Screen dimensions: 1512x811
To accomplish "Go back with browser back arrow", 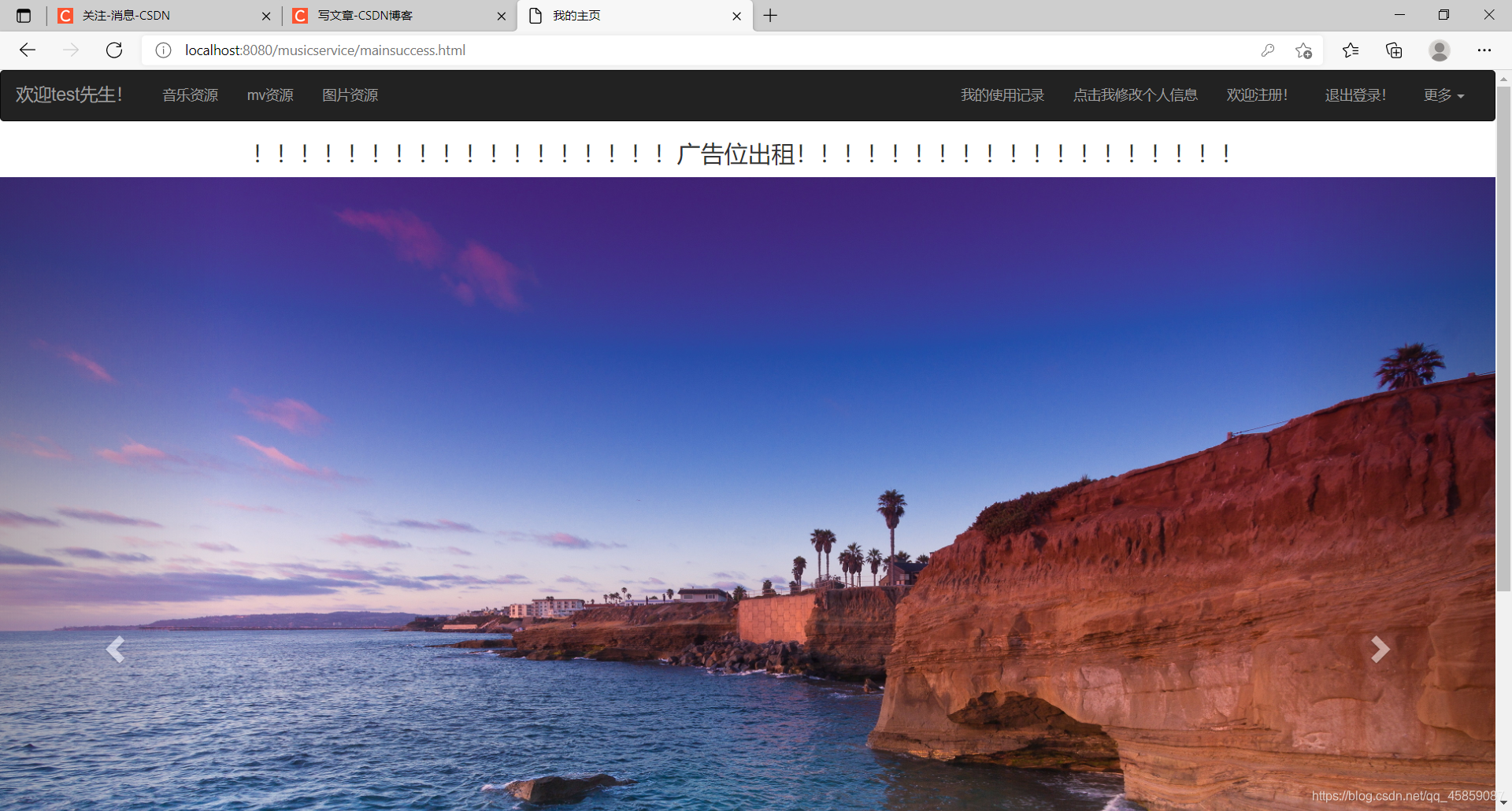I will [28, 50].
